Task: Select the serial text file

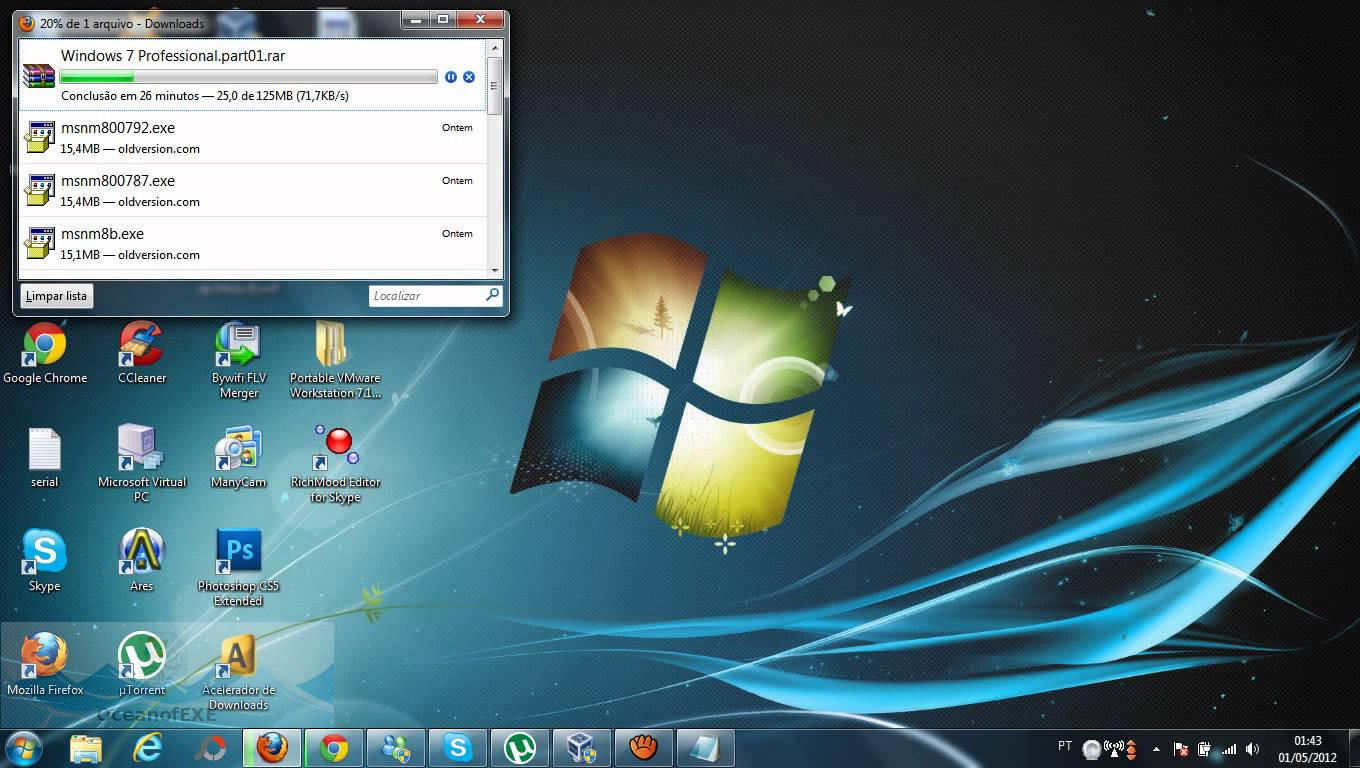Action: pyautogui.click(x=45, y=458)
